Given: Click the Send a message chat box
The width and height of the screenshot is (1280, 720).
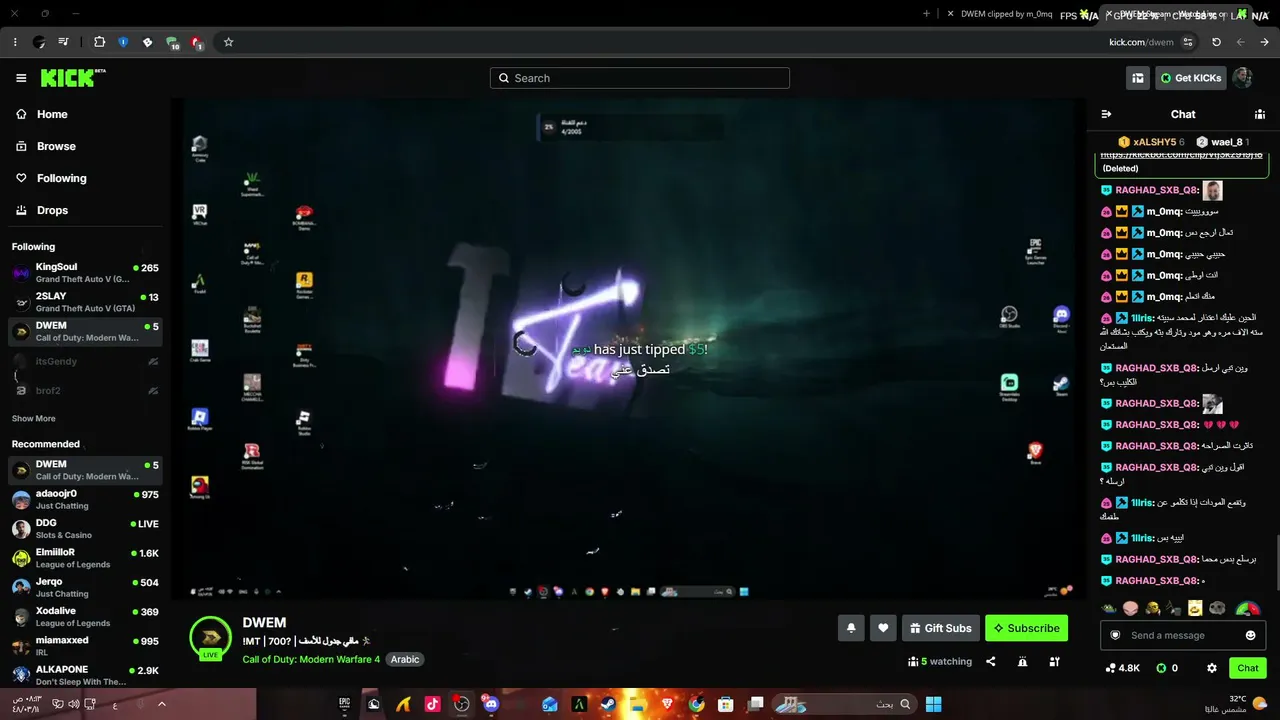Looking at the screenshot, I should tap(1183, 635).
